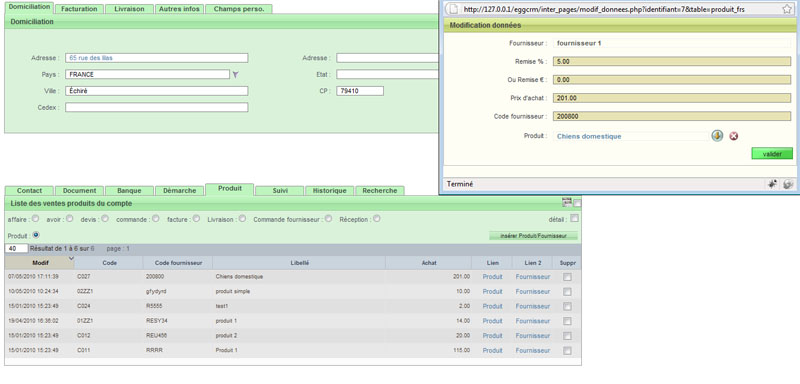Toggle sort arrow on Modif column
The image size is (800, 384).
point(71,259)
